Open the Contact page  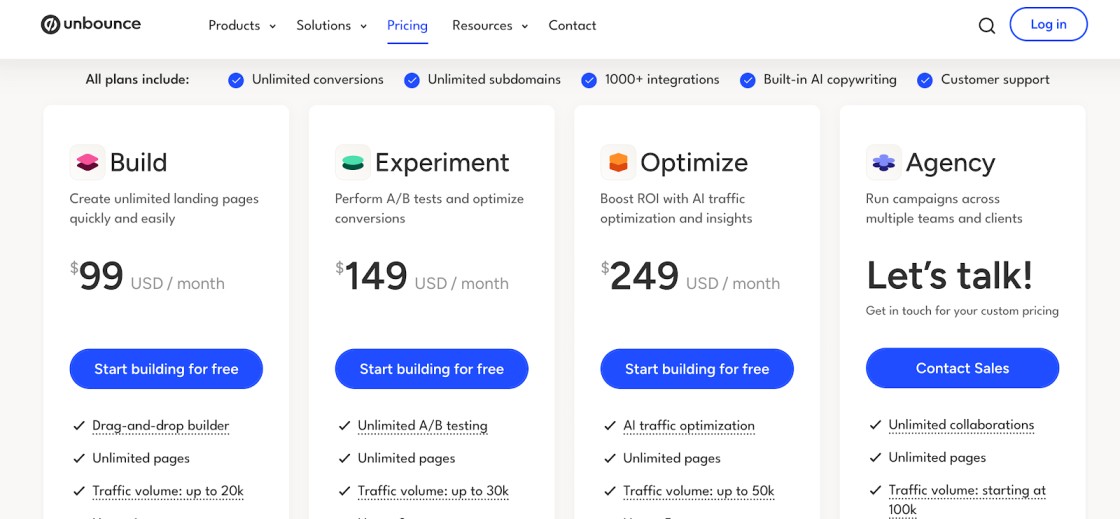click(x=572, y=26)
